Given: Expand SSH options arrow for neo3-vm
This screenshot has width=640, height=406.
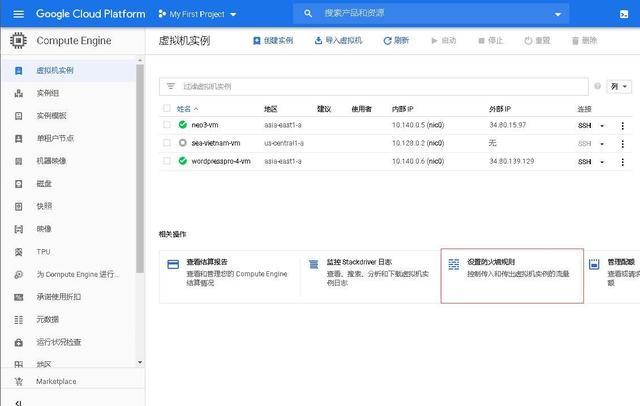Looking at the screenshot, I should [x=602, y=126].
